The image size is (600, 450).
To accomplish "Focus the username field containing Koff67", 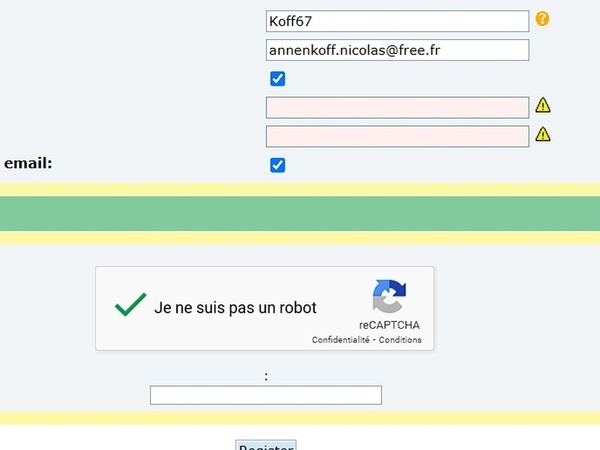I will click(x=397, y=21).
